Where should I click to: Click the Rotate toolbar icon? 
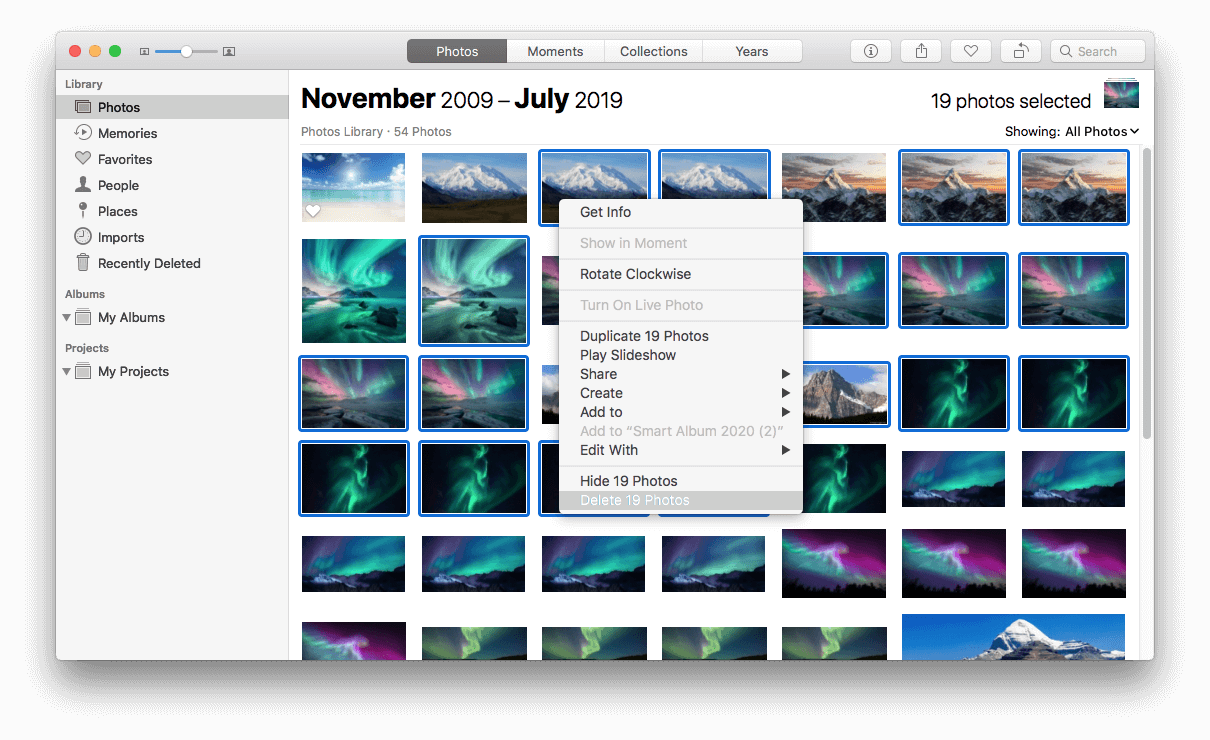[x=1020, y=51]
